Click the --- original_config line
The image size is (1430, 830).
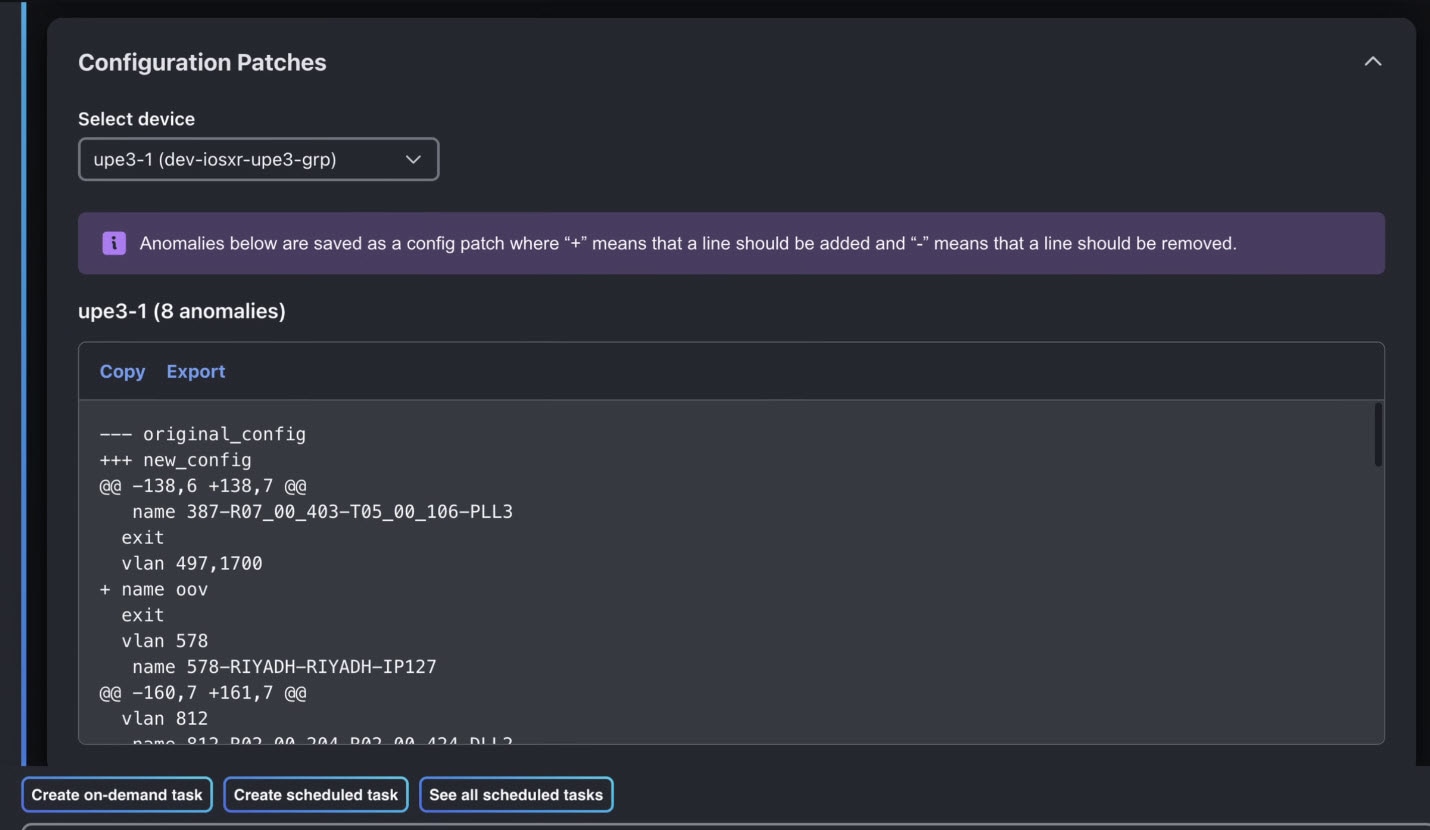pyautogui.click(x=203, y=434)
